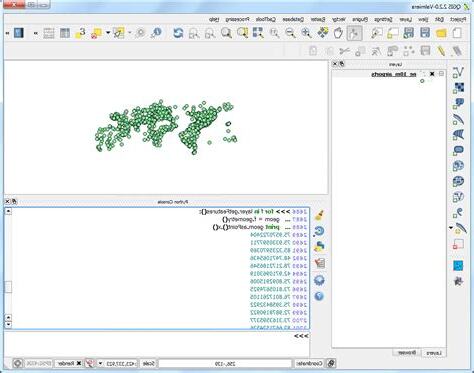Close the Layers panel
This screenshot has width=474, height=373.
click(x=335, y=64)
